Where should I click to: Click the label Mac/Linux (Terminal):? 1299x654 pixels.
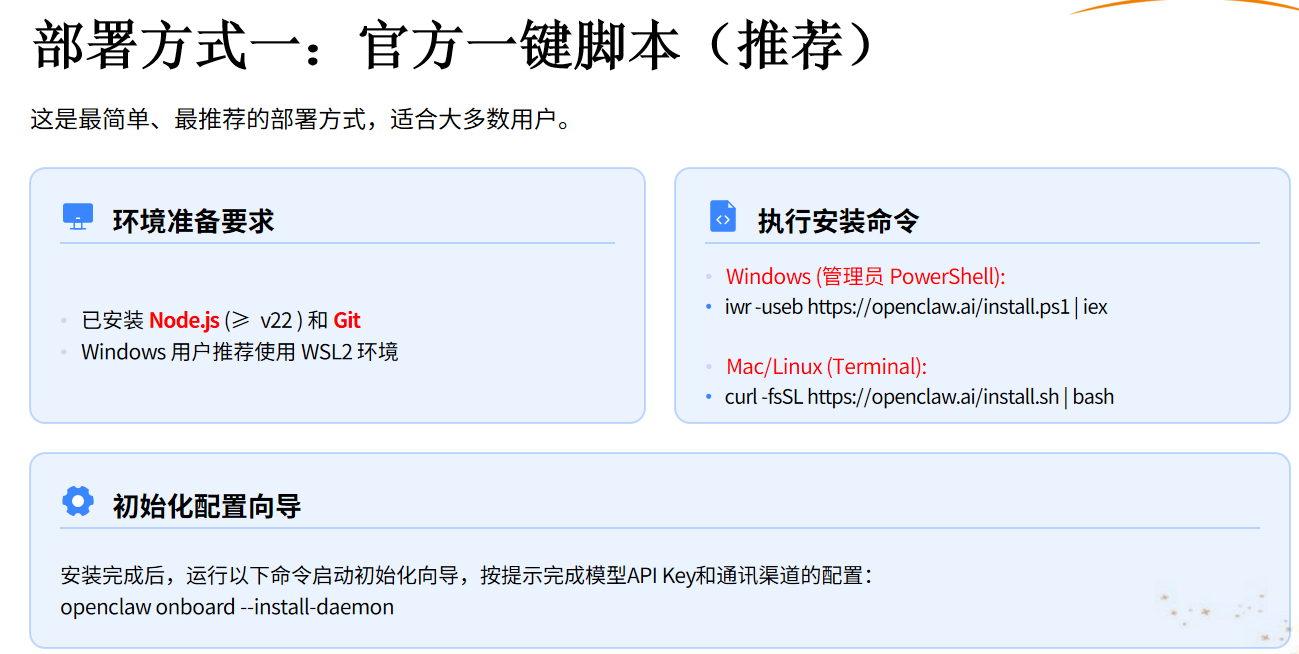(827, 367)
